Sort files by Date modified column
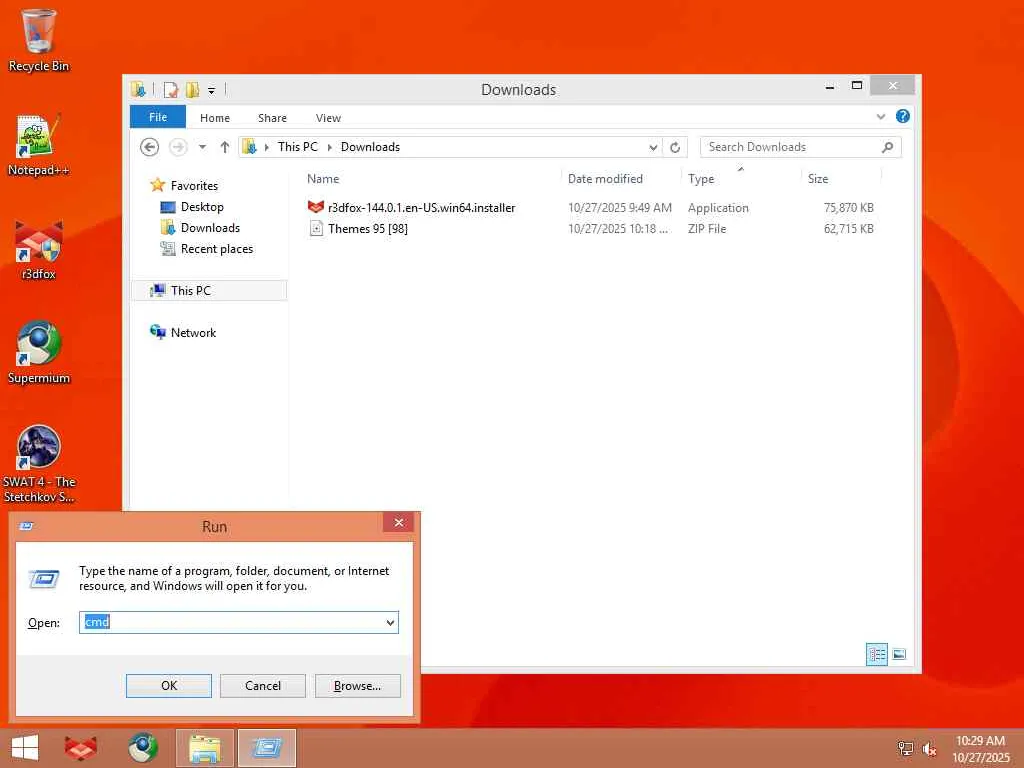This screenshot has width=1024, height=768. [x=620, y=179]
